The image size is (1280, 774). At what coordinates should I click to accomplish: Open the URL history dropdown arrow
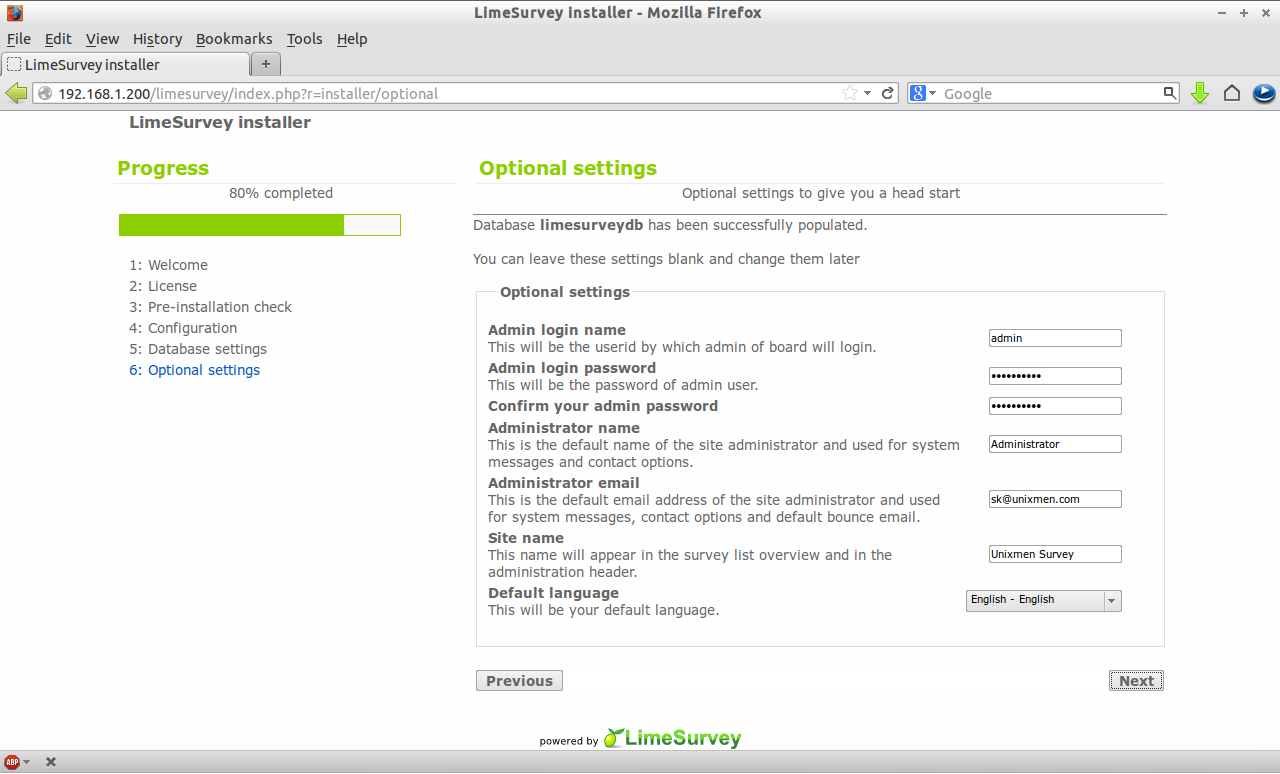coord(868,93)
